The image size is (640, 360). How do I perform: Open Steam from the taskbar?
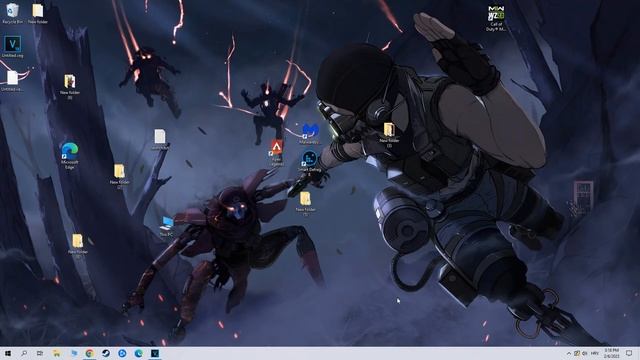[106, 353]
